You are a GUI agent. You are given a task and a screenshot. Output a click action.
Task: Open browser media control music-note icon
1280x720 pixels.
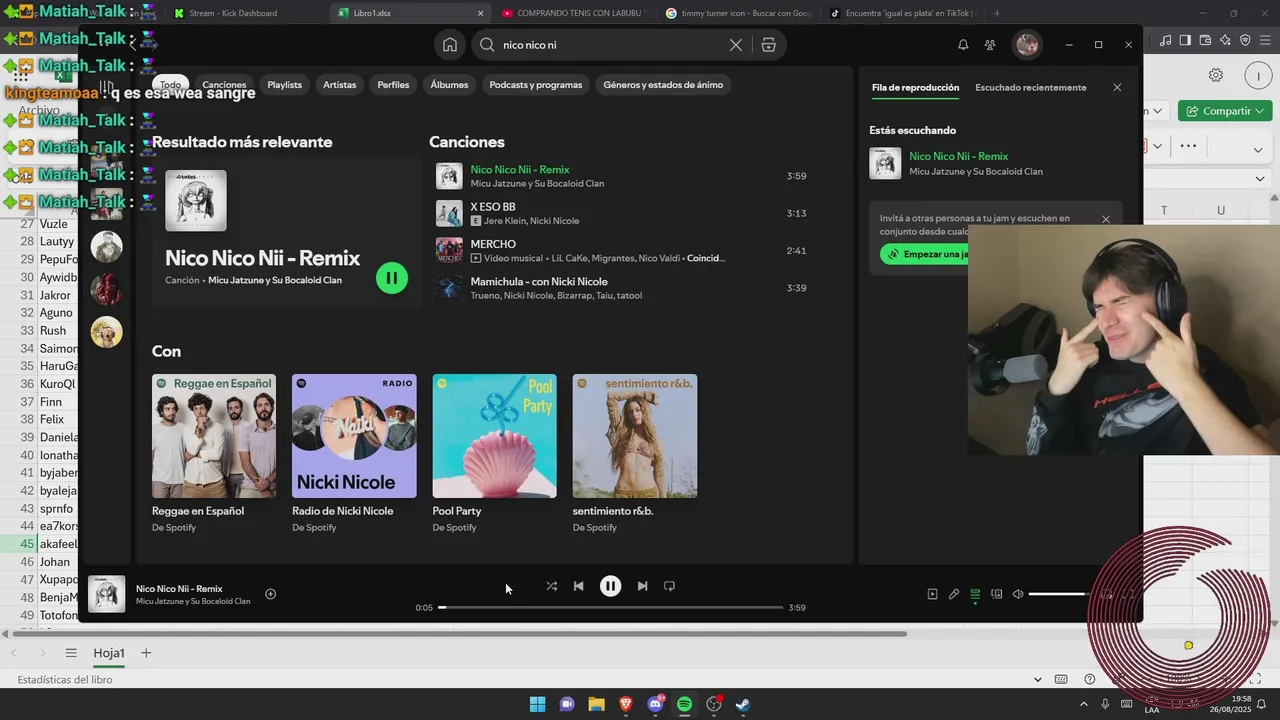1166,40
